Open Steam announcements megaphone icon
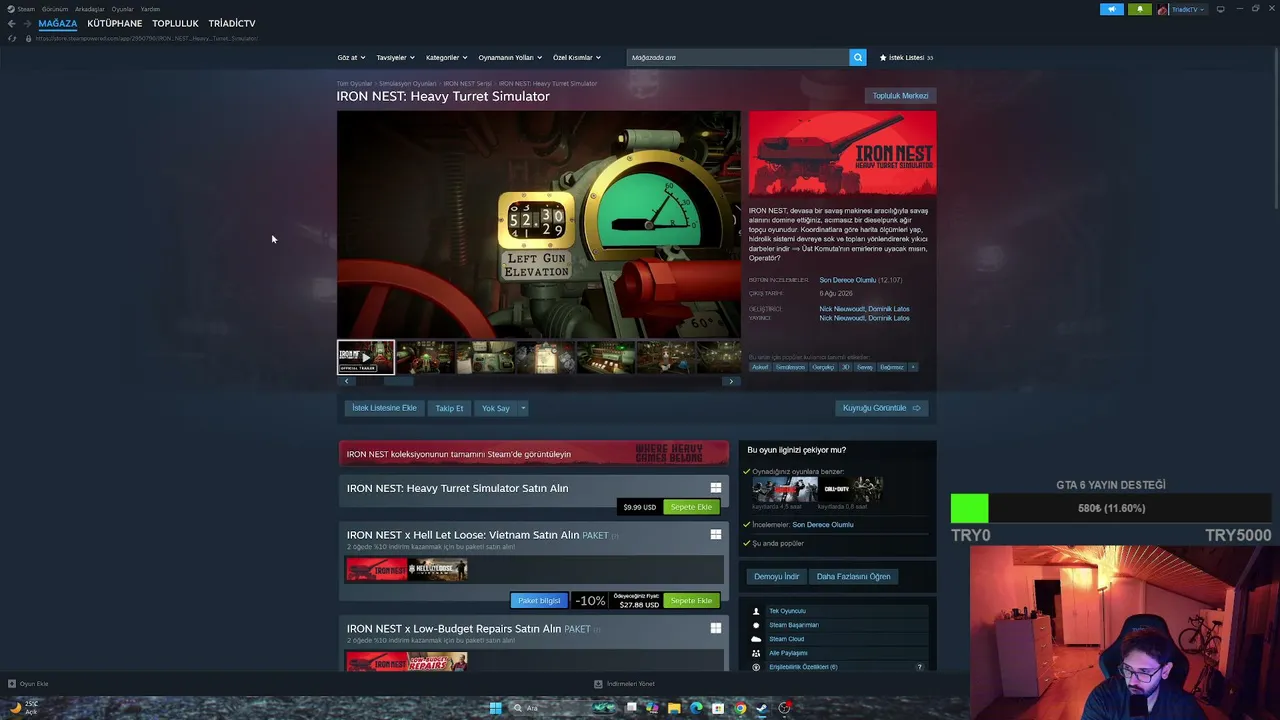 pyautogui.click(x=1112, y=9)
